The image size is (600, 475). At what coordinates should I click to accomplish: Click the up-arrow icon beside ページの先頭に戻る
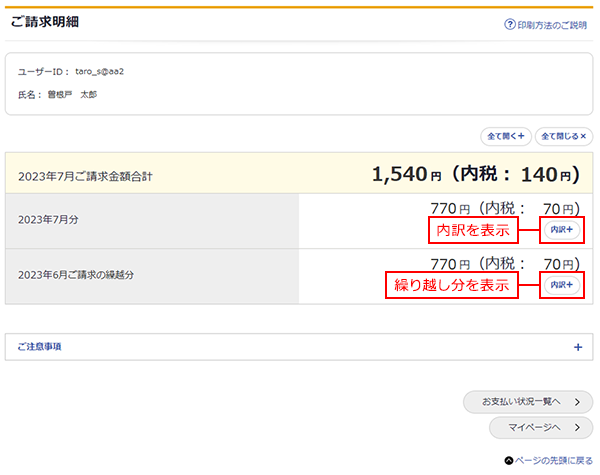(x=509, y=461)
